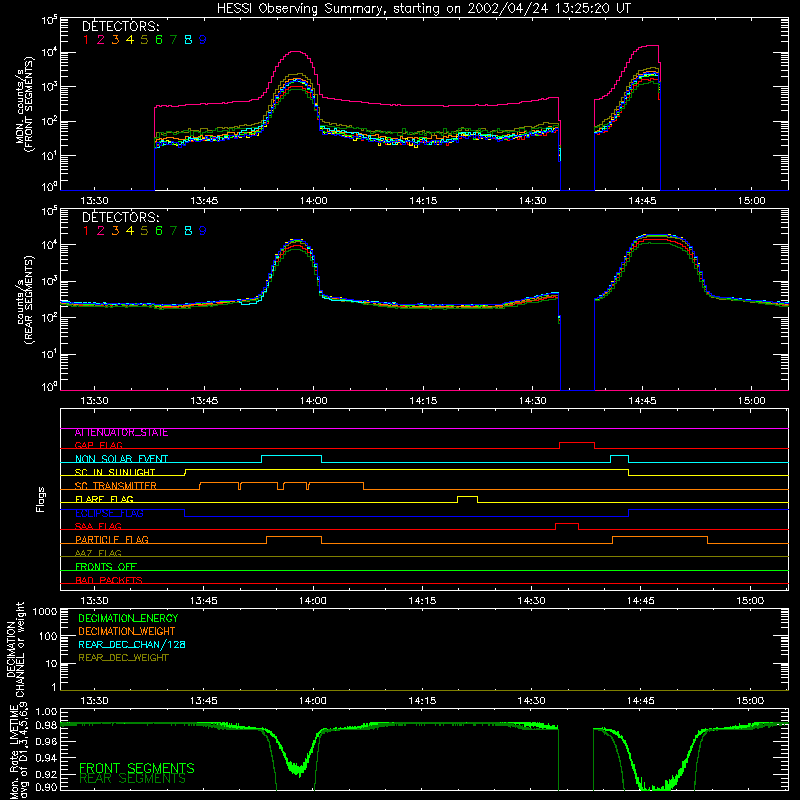Click 'DECIMATION CHANNEL or weight' axis label
Viewport: 800px width, 800px height.
[15, 649]
